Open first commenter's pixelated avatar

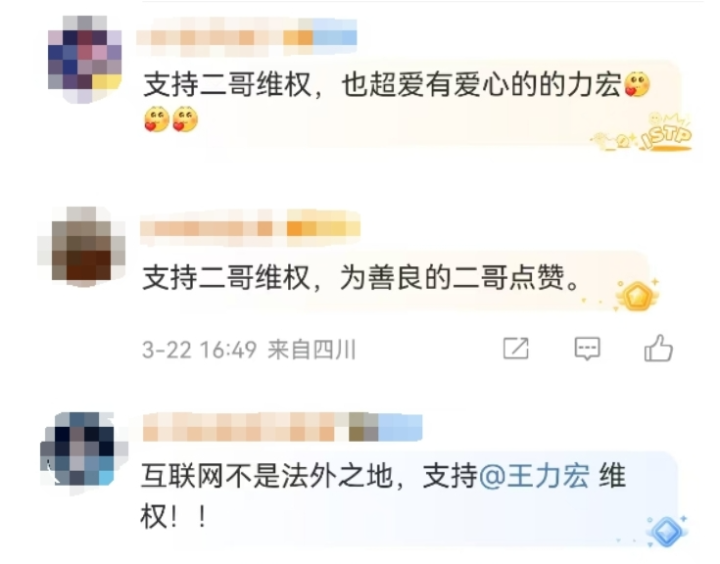tap(85, 59)
